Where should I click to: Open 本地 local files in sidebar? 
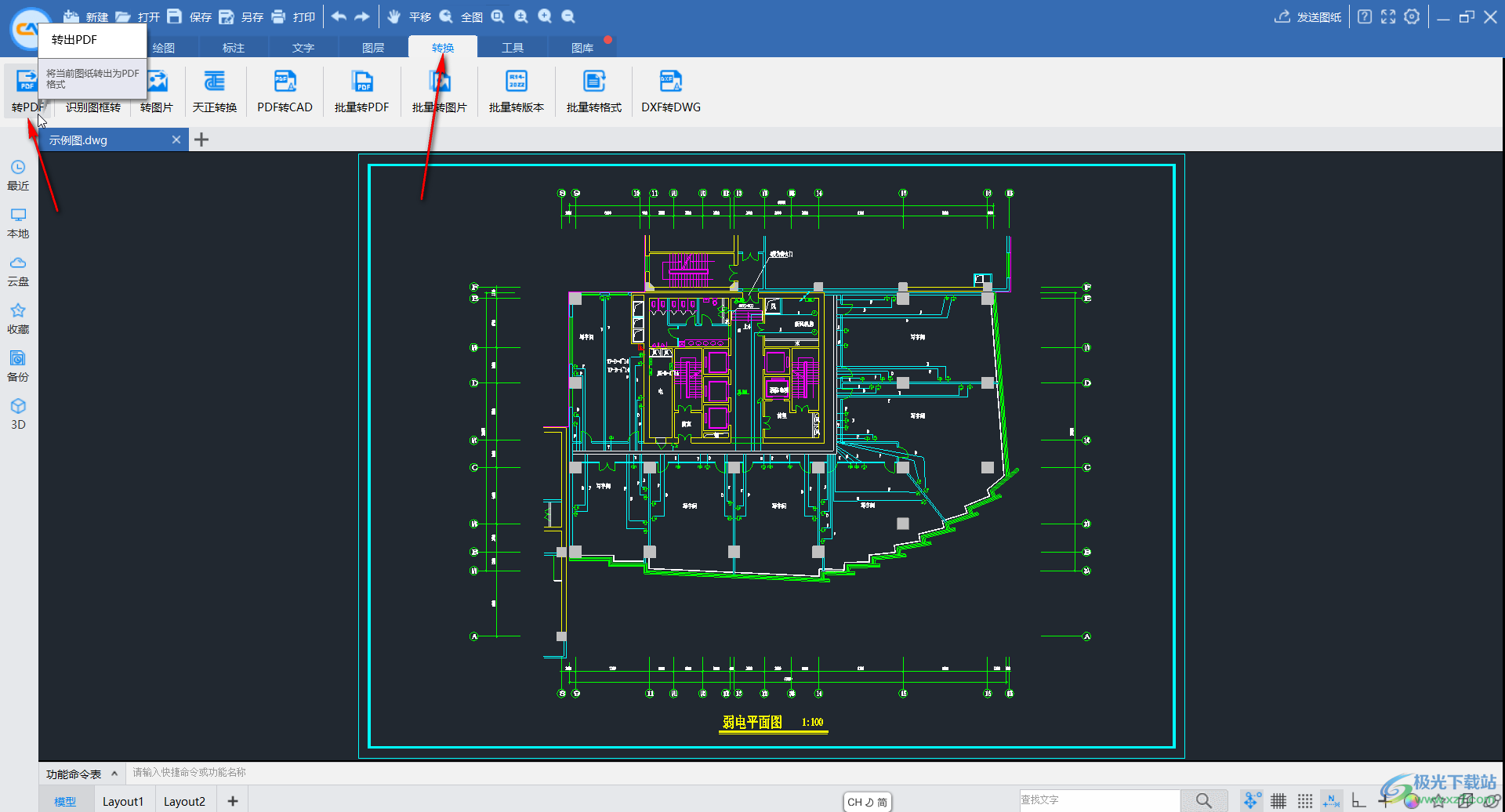18,223
